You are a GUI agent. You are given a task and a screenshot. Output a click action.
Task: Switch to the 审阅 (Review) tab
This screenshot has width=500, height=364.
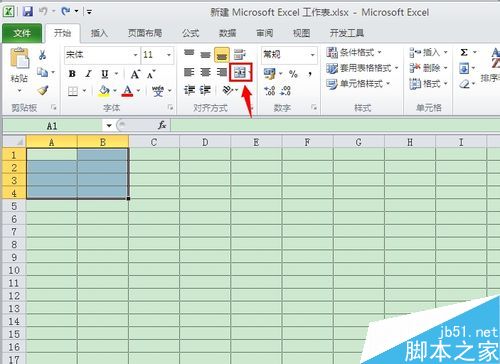[x=265, y=33]
